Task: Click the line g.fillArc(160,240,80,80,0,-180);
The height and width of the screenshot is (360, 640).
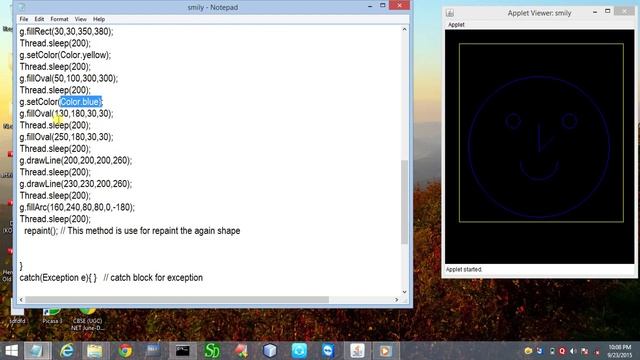Action: pyautogui.click(x=77, y=207)
